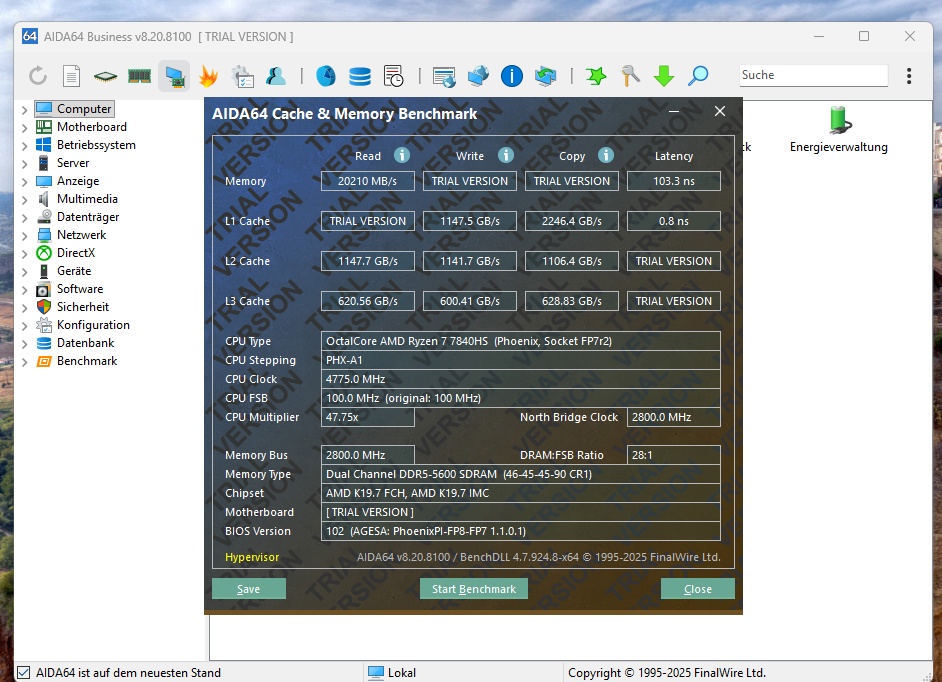This screenshot has height=682, width=942.
Task: Click the monitors with green arrow icon
Action: (x=545, y=76)
